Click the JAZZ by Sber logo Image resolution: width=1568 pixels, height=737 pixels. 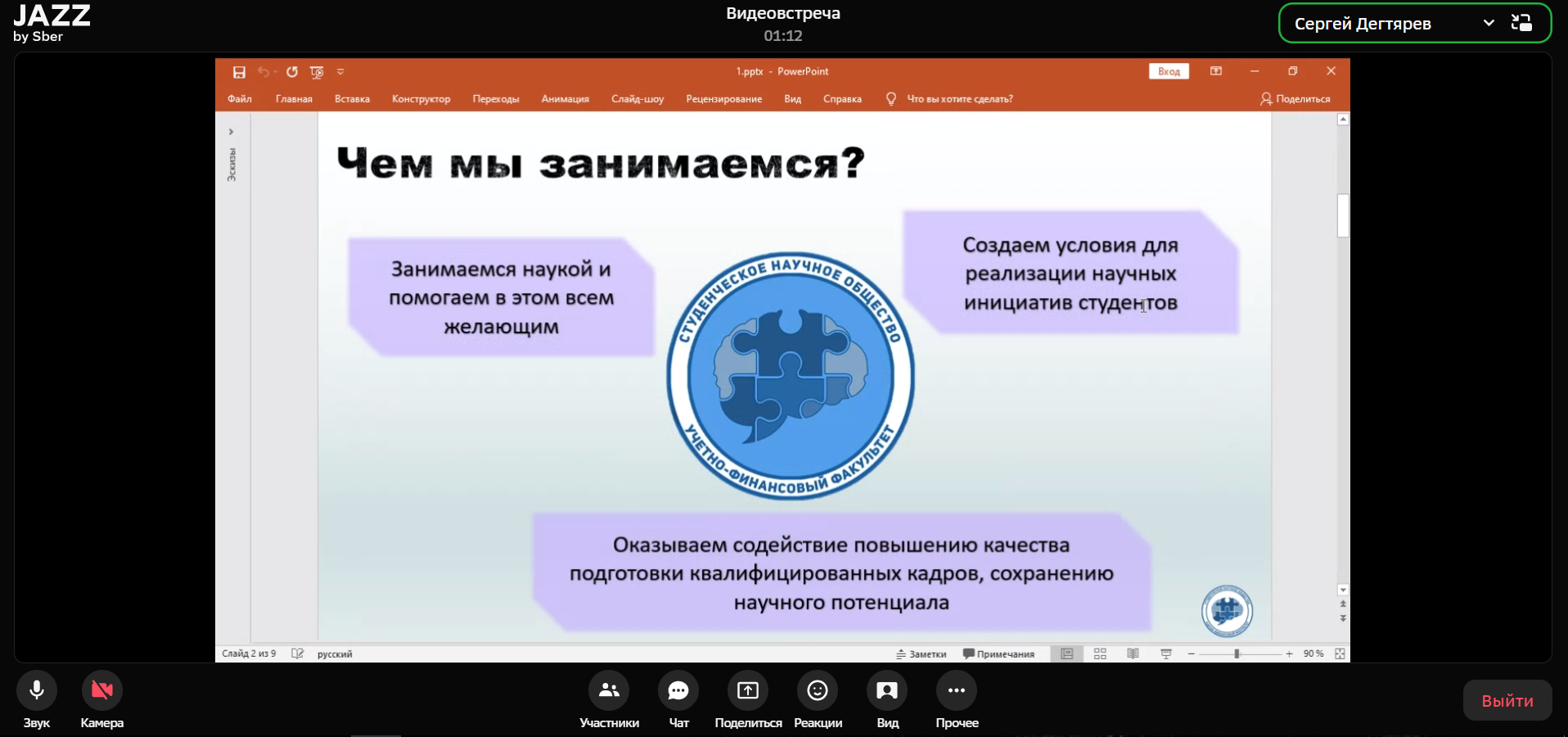point(52,23)
